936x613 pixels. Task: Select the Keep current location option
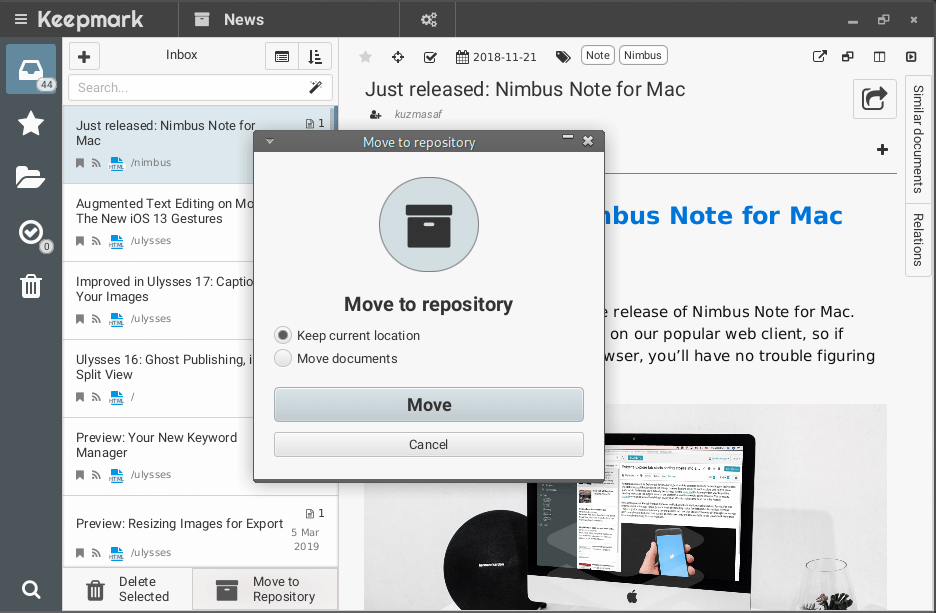coord(283,336)
